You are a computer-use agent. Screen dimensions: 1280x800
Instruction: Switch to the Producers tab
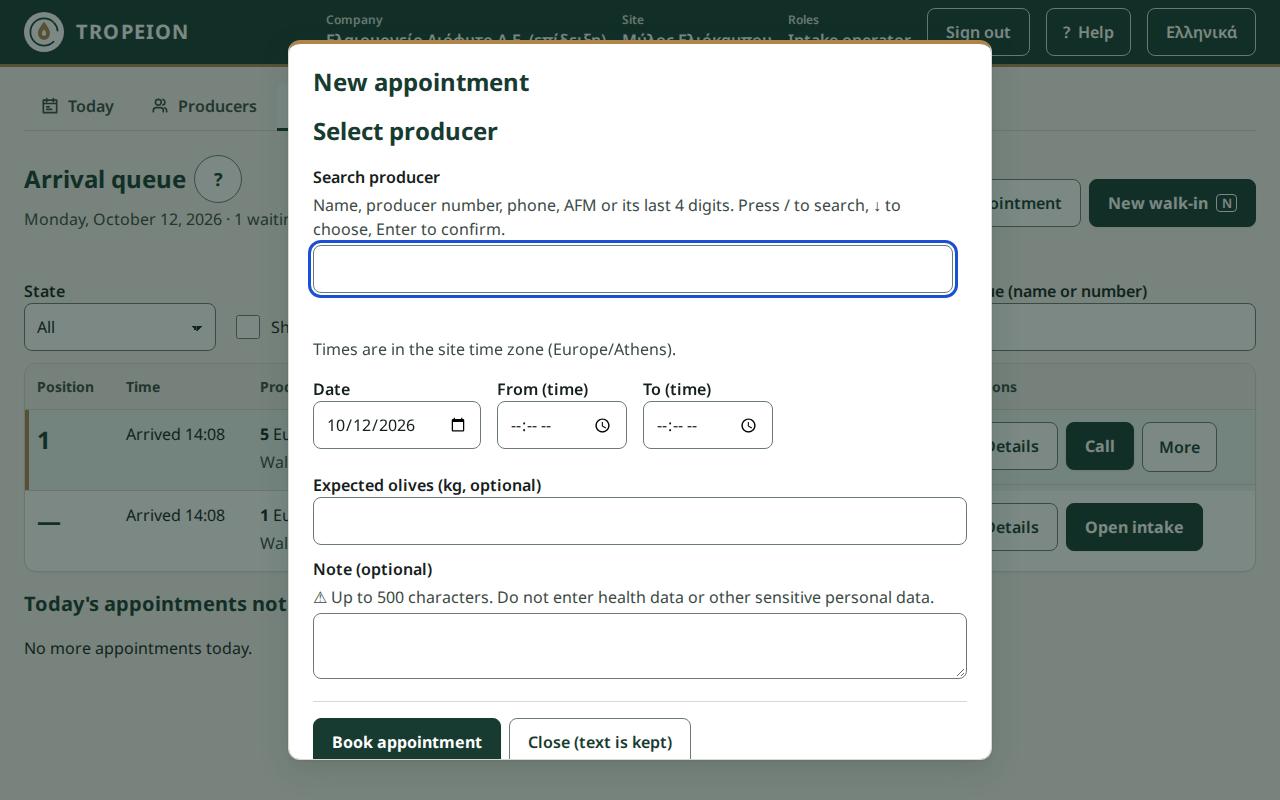(204, 106)
